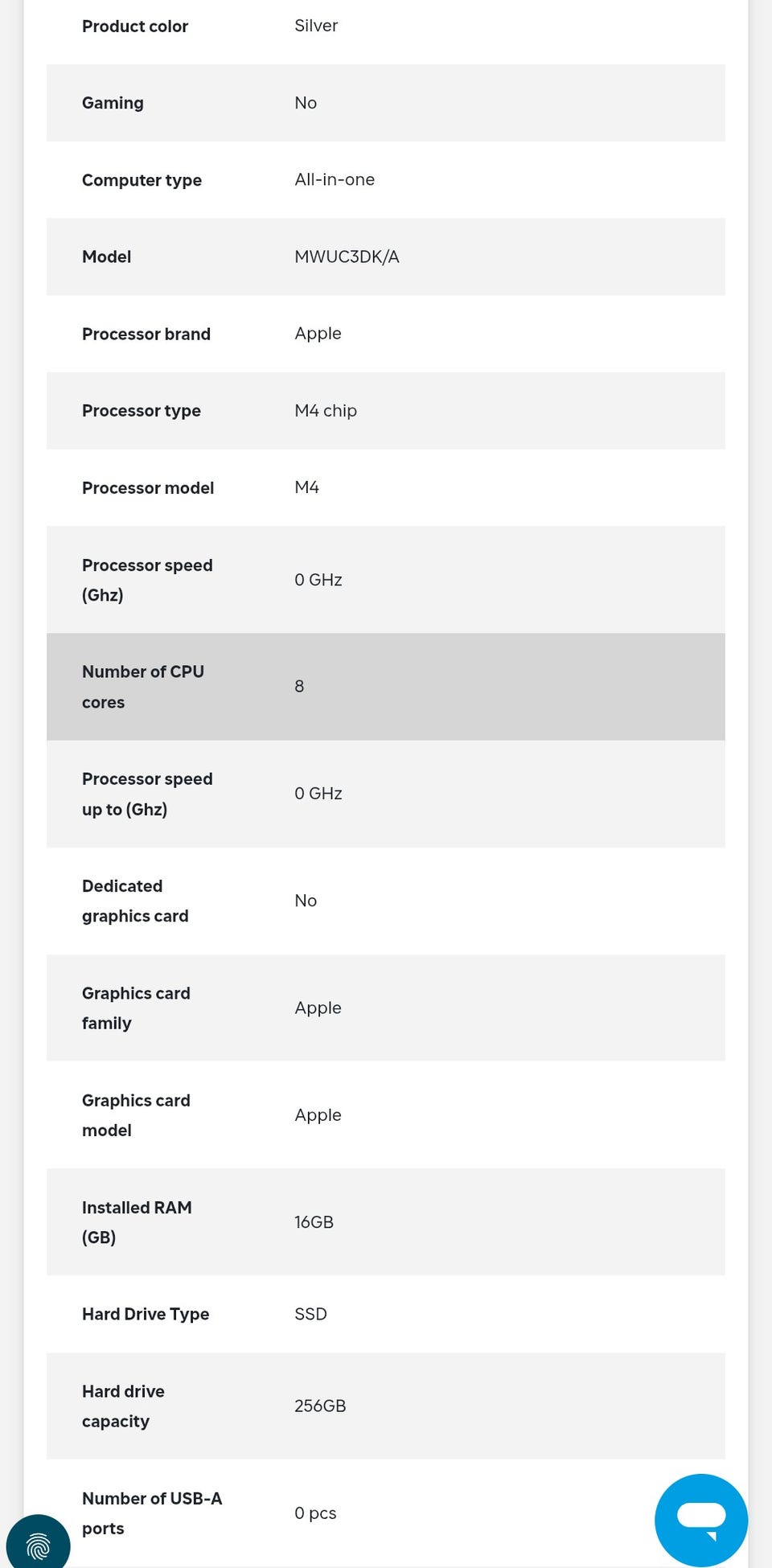Click the Gaming row label
Screen dimensions: 772x1568
tap(113, 103)
